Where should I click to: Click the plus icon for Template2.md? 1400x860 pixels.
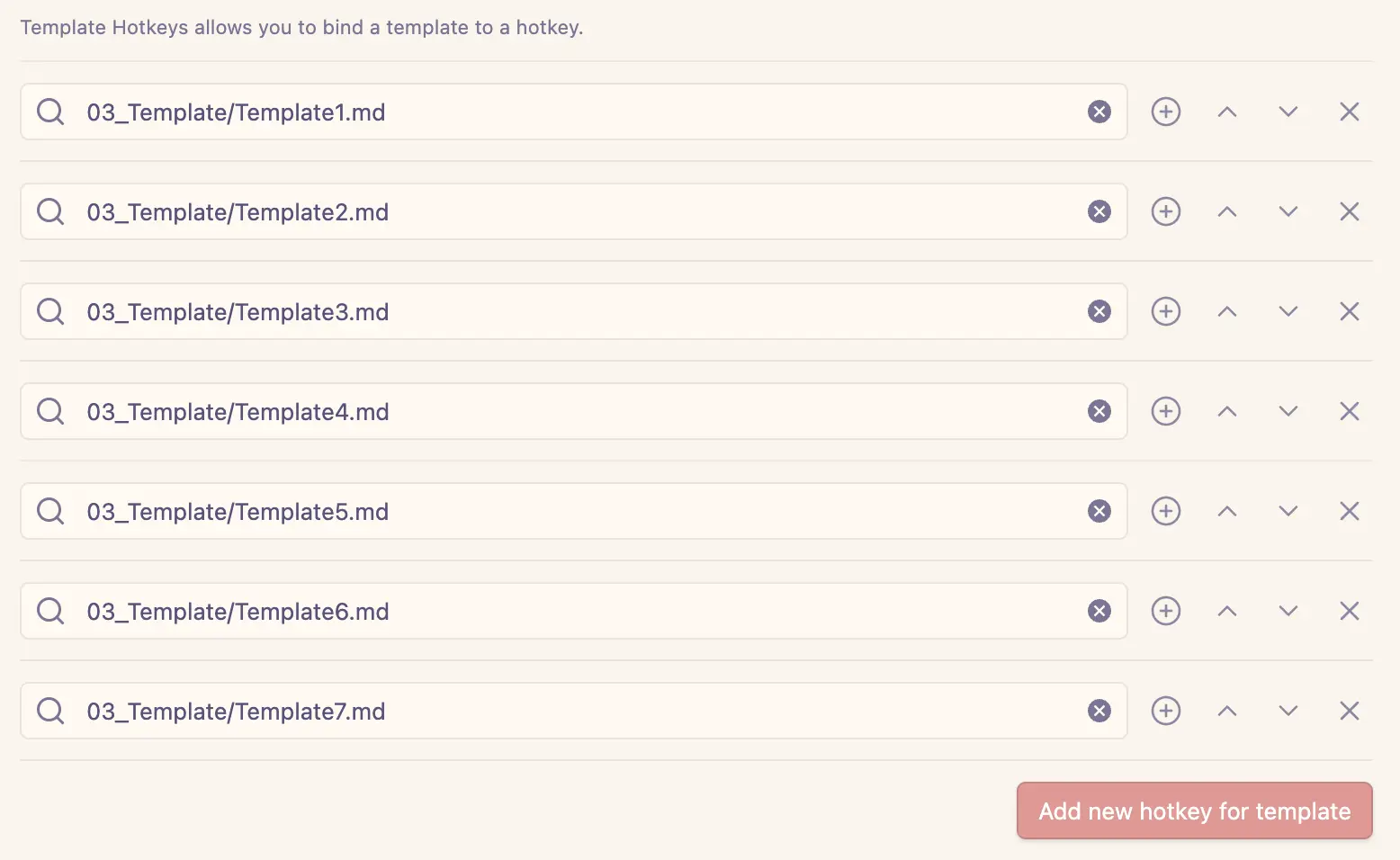pos(1166,211)
